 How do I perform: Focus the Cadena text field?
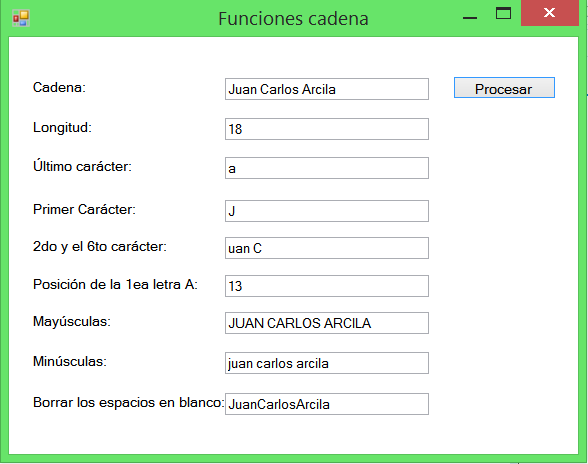tap(327, 89)
